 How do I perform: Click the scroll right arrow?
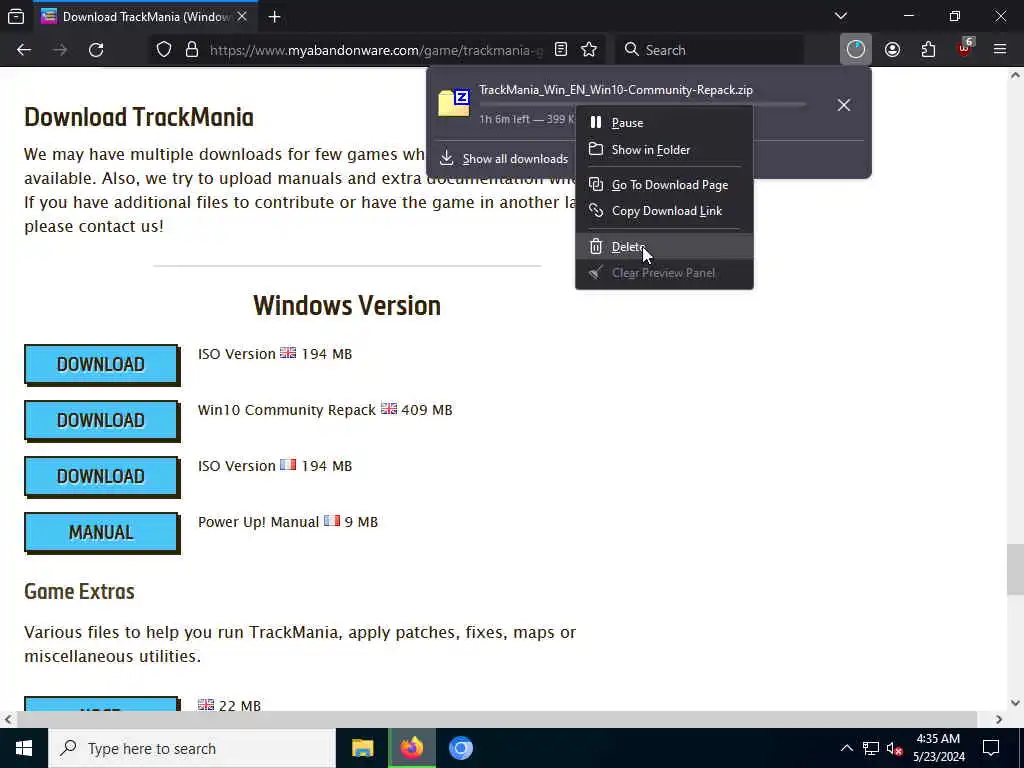click(999, 719)
